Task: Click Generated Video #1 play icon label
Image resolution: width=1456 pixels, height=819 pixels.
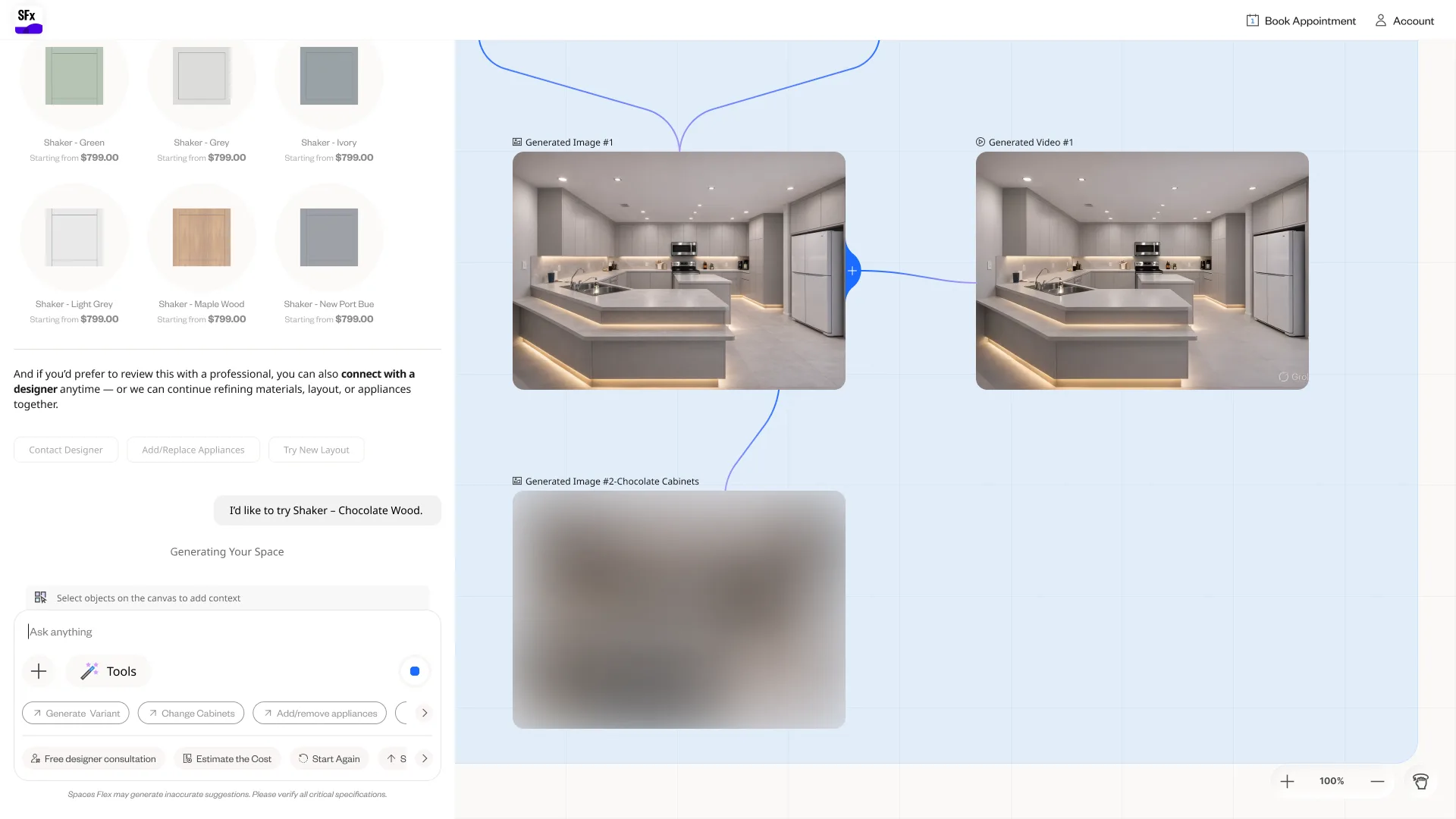Action: (981, 142)
